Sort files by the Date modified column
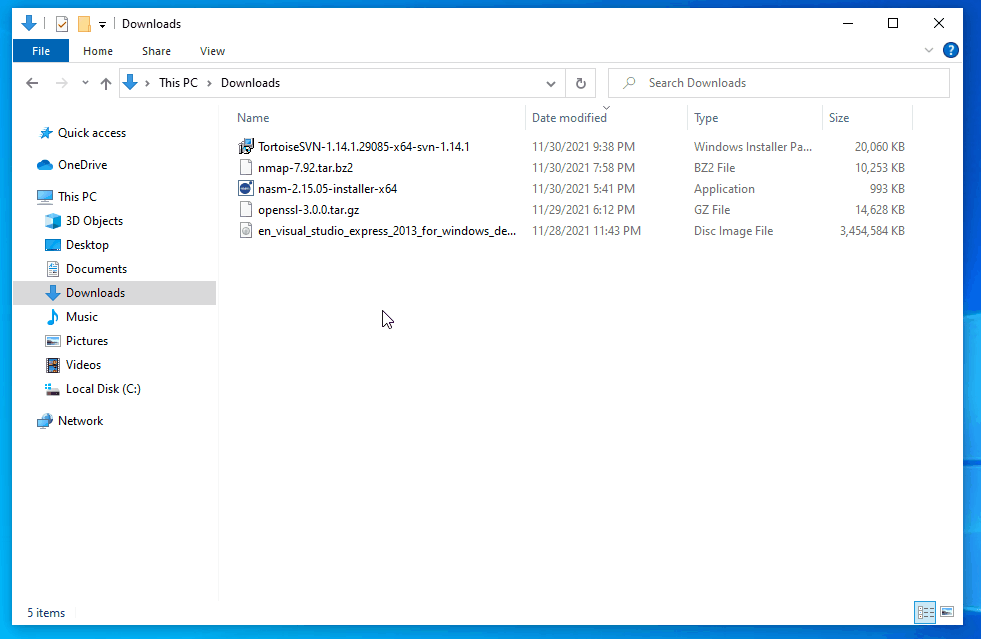This screenshot has width=981, height=639. 569,118
